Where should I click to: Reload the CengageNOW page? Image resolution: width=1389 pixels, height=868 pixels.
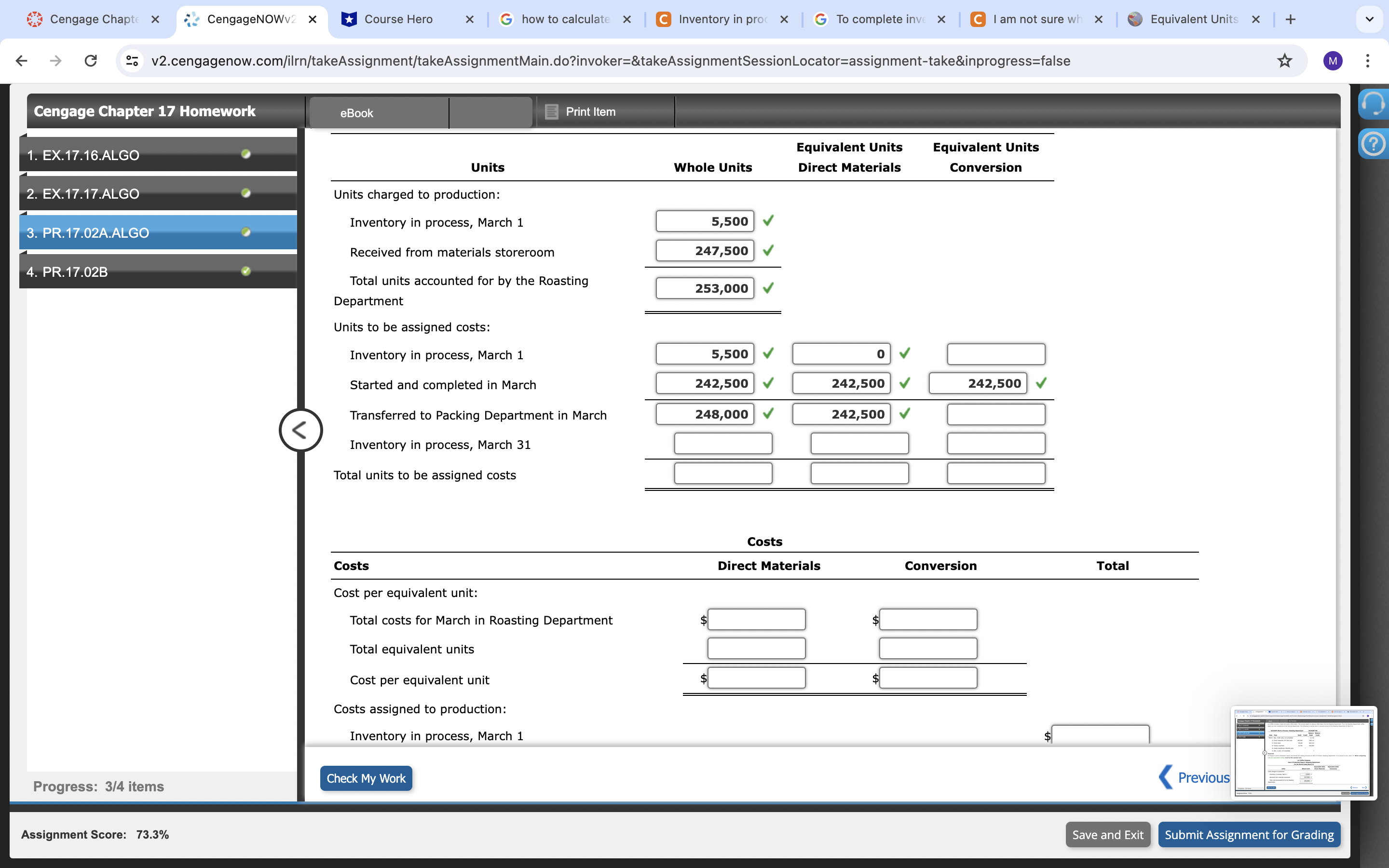90,60
